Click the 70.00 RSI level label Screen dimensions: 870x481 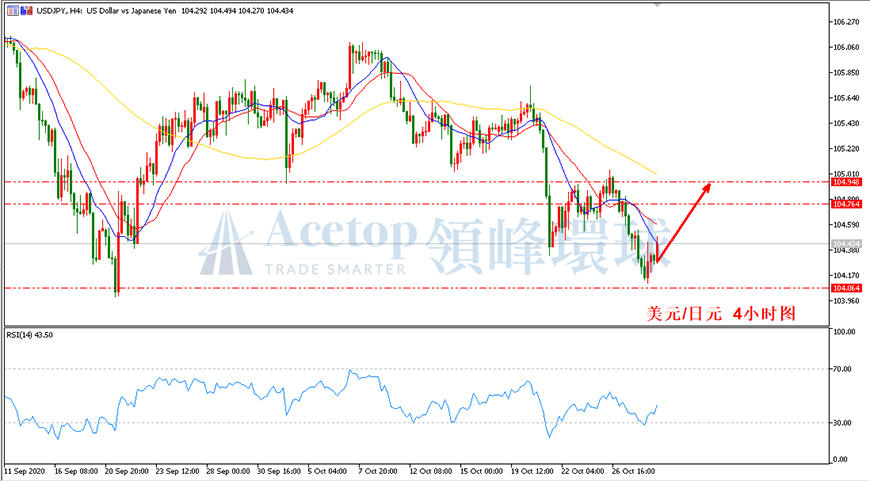[x=843, y=369]
